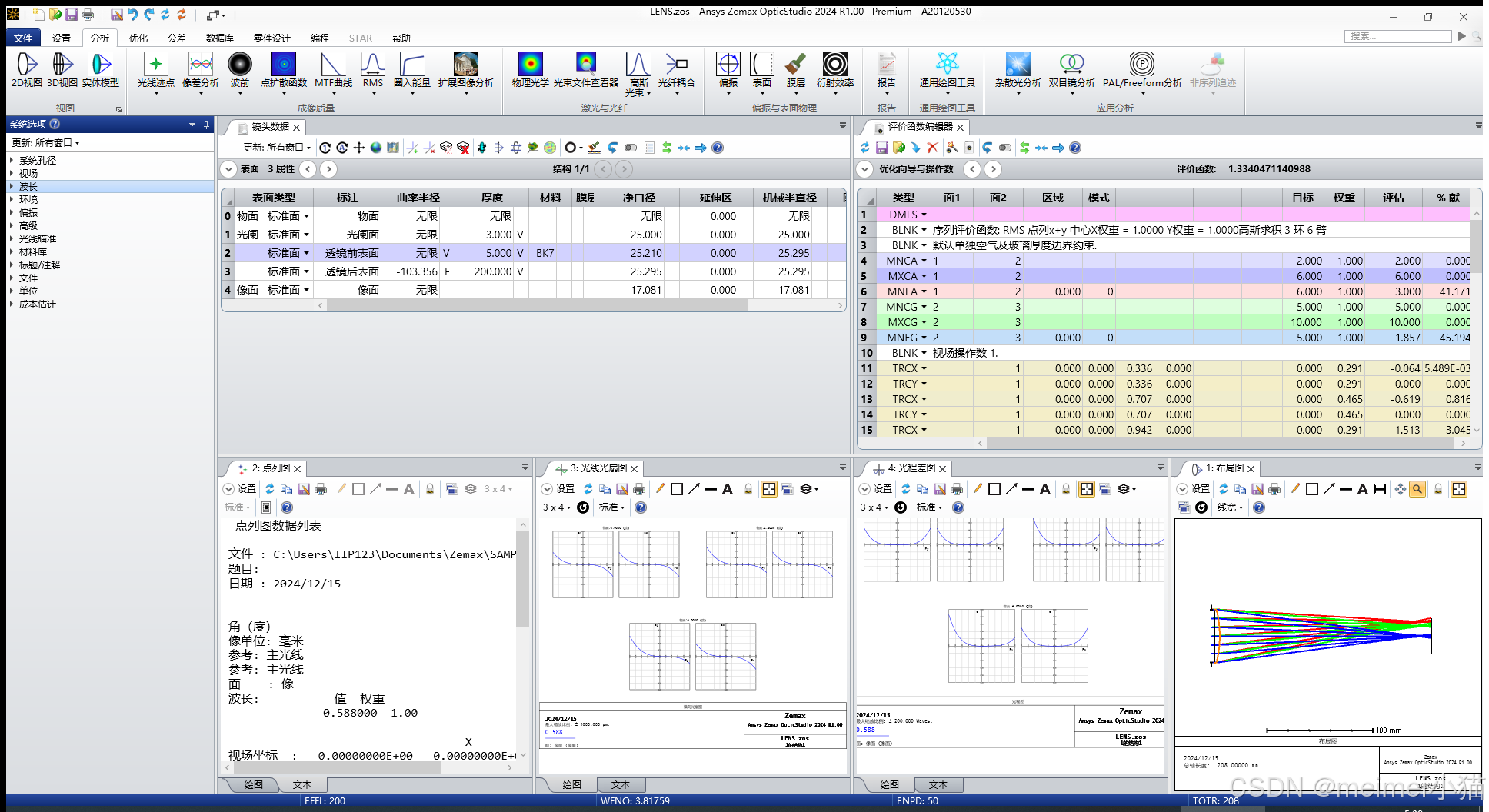Open the 文件 menu
Viewport: 1489px width, 812px height.
[x=23, y=38]
